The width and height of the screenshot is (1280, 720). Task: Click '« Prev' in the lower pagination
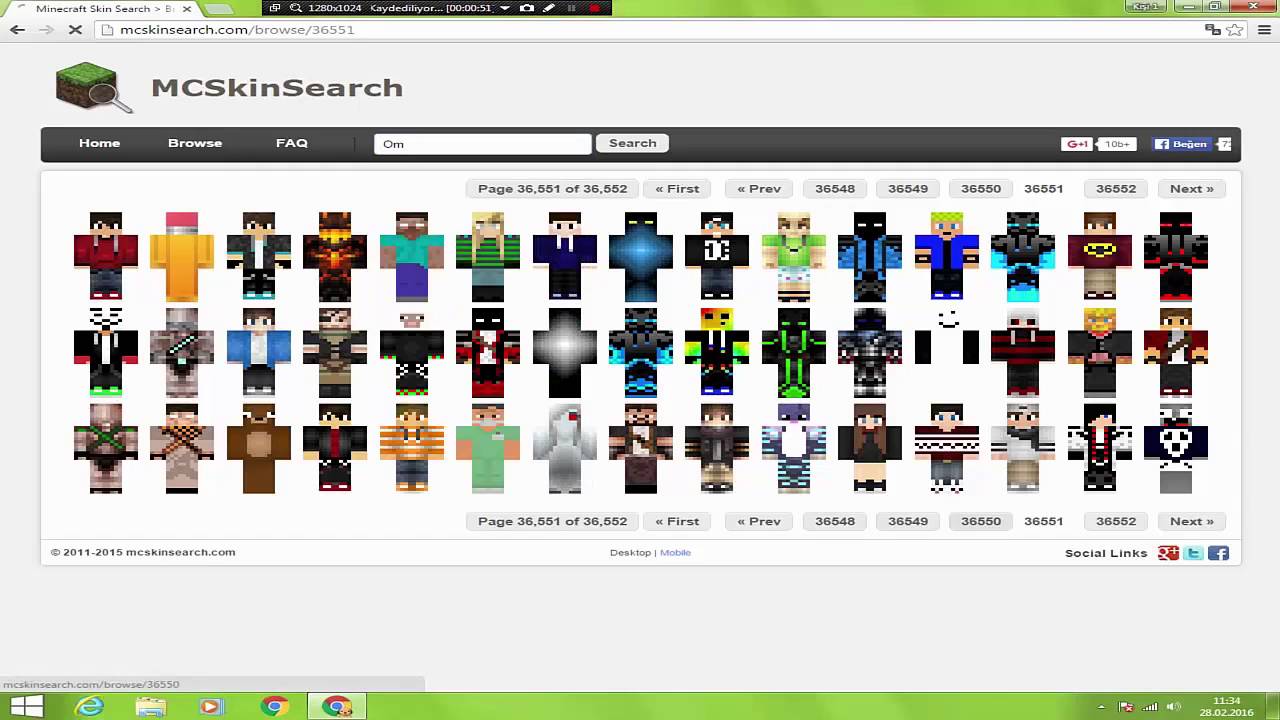[x=759, y=521]
